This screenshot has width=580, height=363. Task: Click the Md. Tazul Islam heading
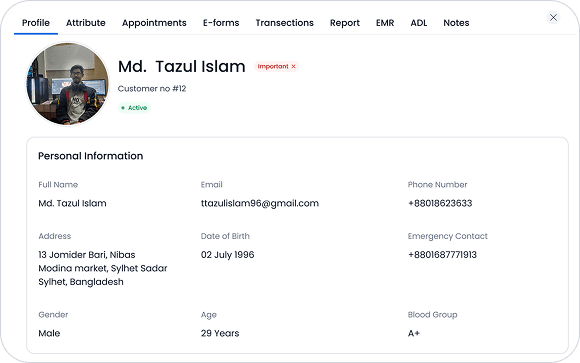click(182, 67)
